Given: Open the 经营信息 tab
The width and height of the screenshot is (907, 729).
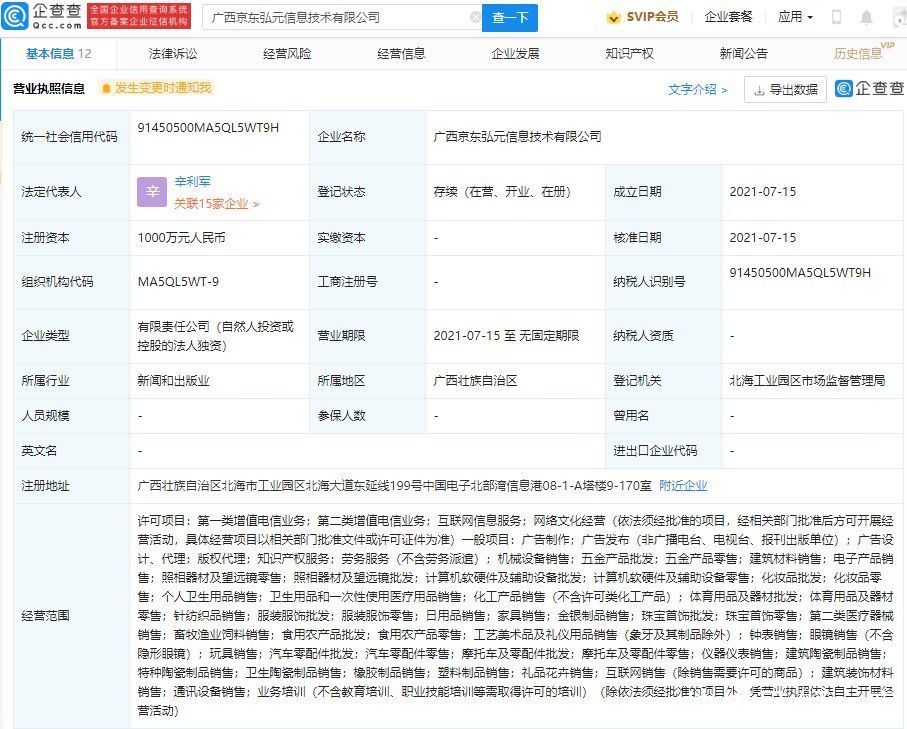Looking at the screenshot, I should [x=401, y=54].
